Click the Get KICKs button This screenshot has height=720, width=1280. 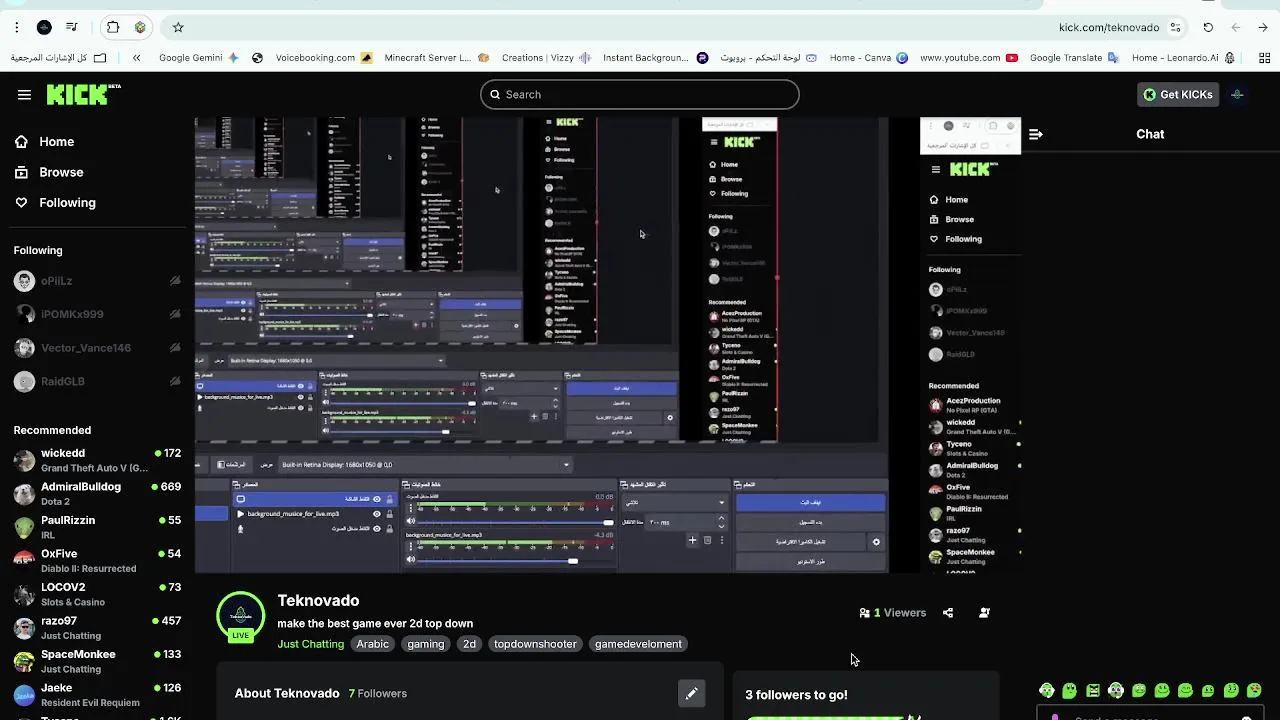click(x=1178, y=94)
